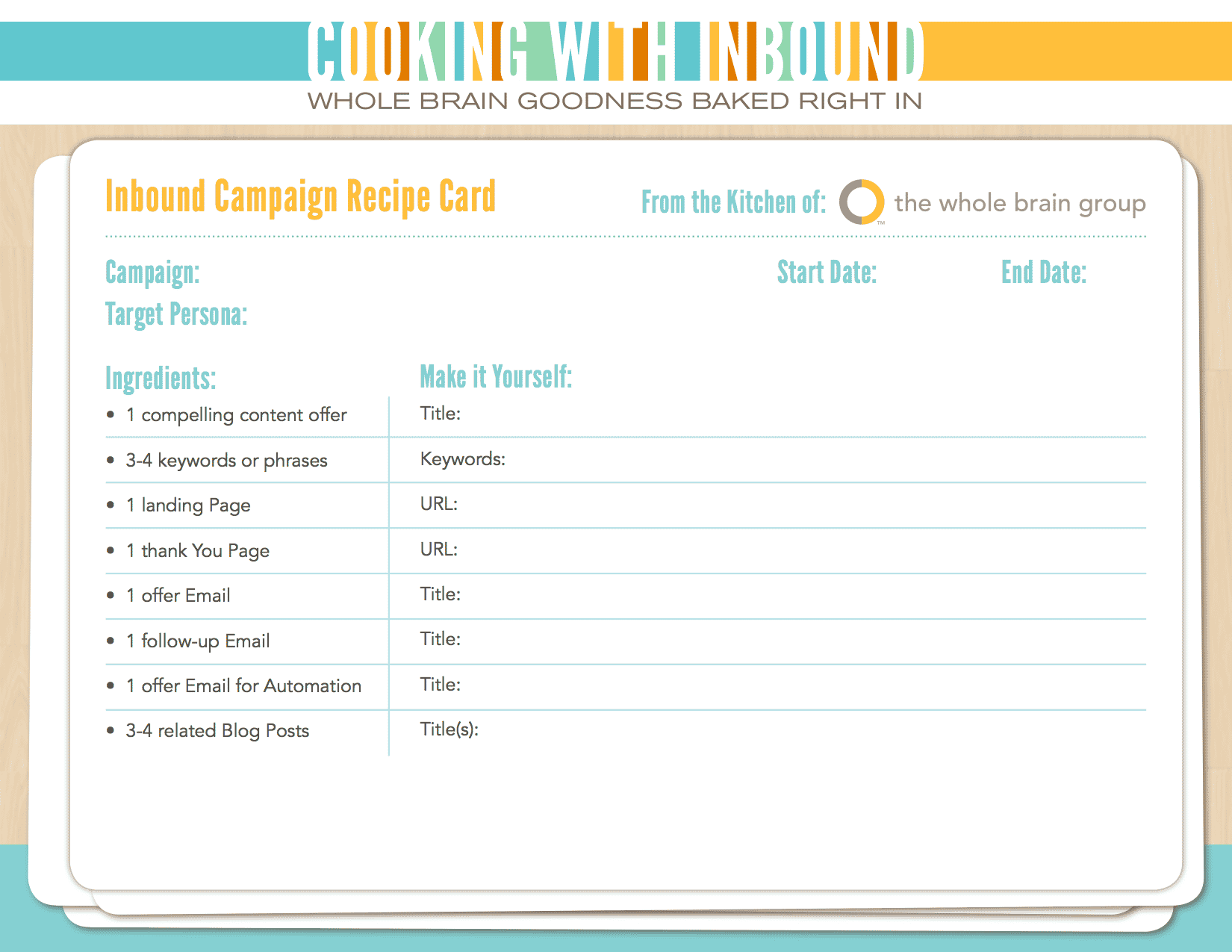1232x952 pixels.
Task: Select '1 follow-up Email' ingredient
Action: coord(198,641)
